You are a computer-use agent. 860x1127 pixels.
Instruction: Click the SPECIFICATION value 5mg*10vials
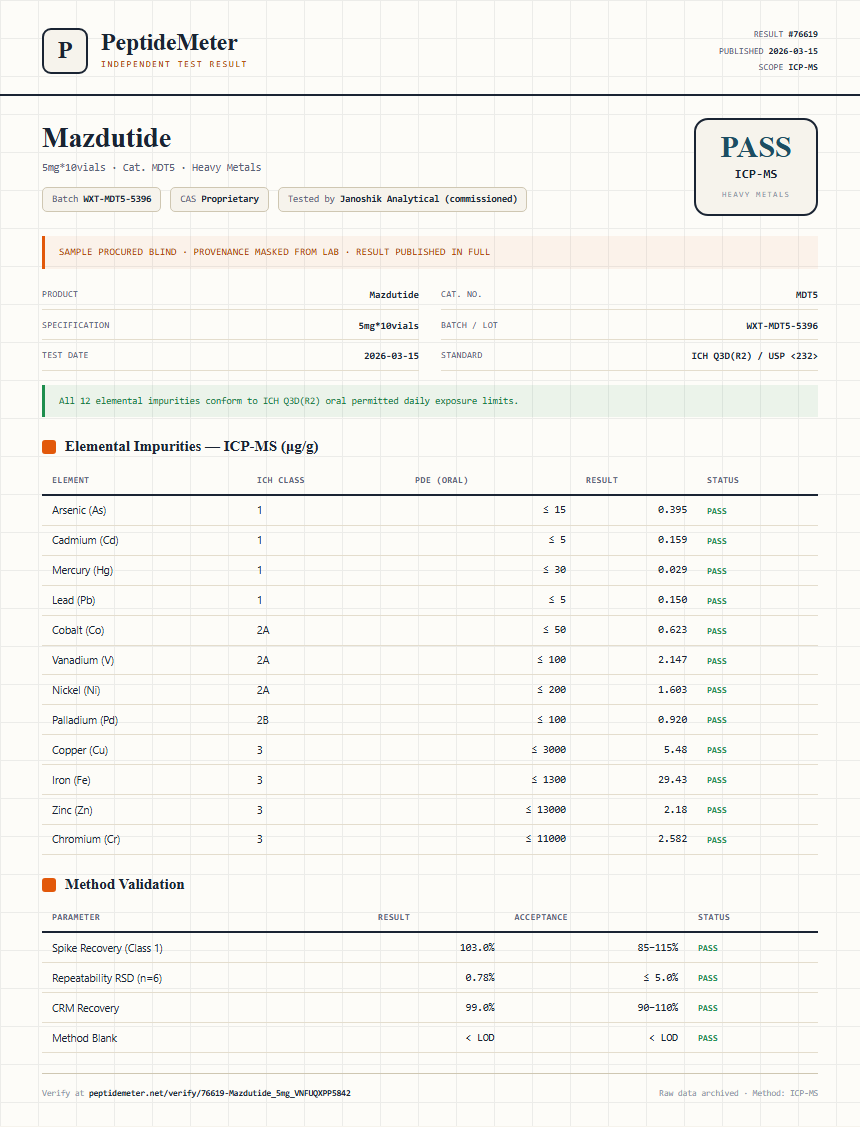pos(389,326)
